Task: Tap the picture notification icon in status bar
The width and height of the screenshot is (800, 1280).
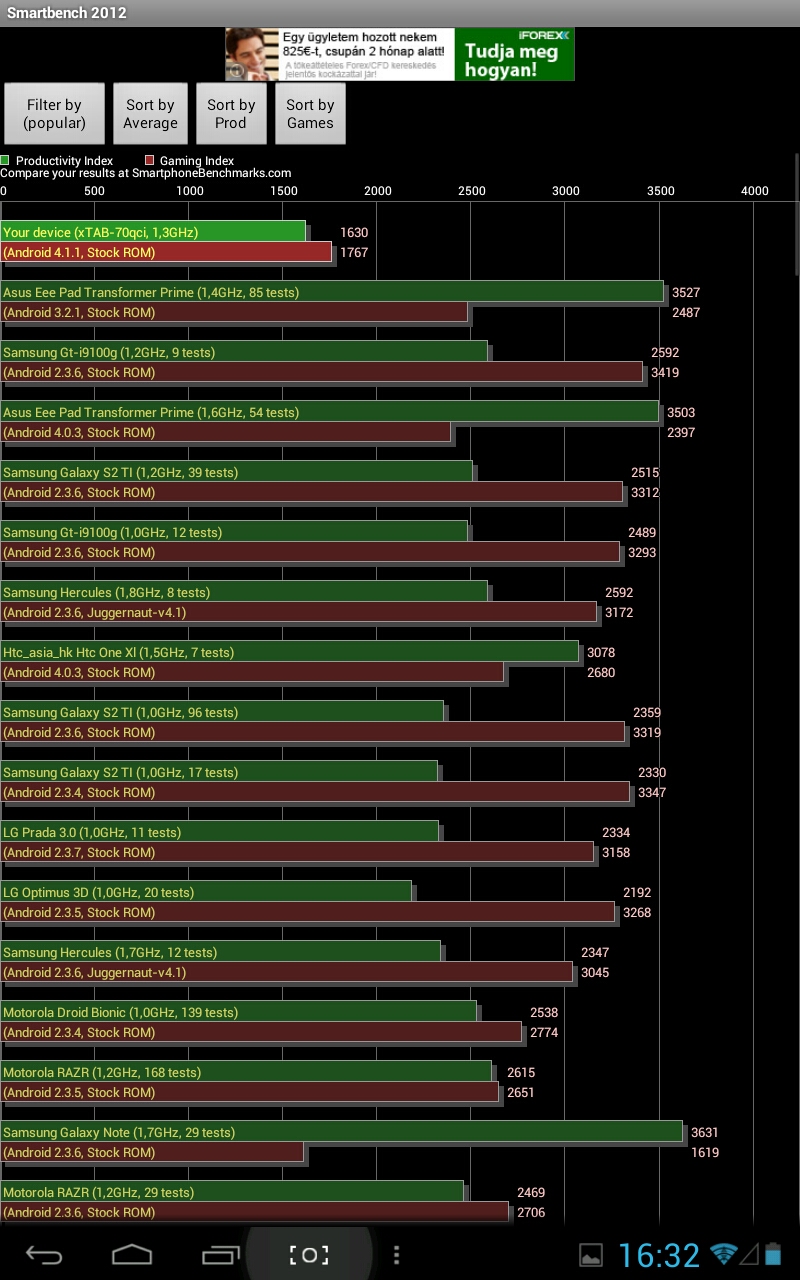Action: (591, 1255)
